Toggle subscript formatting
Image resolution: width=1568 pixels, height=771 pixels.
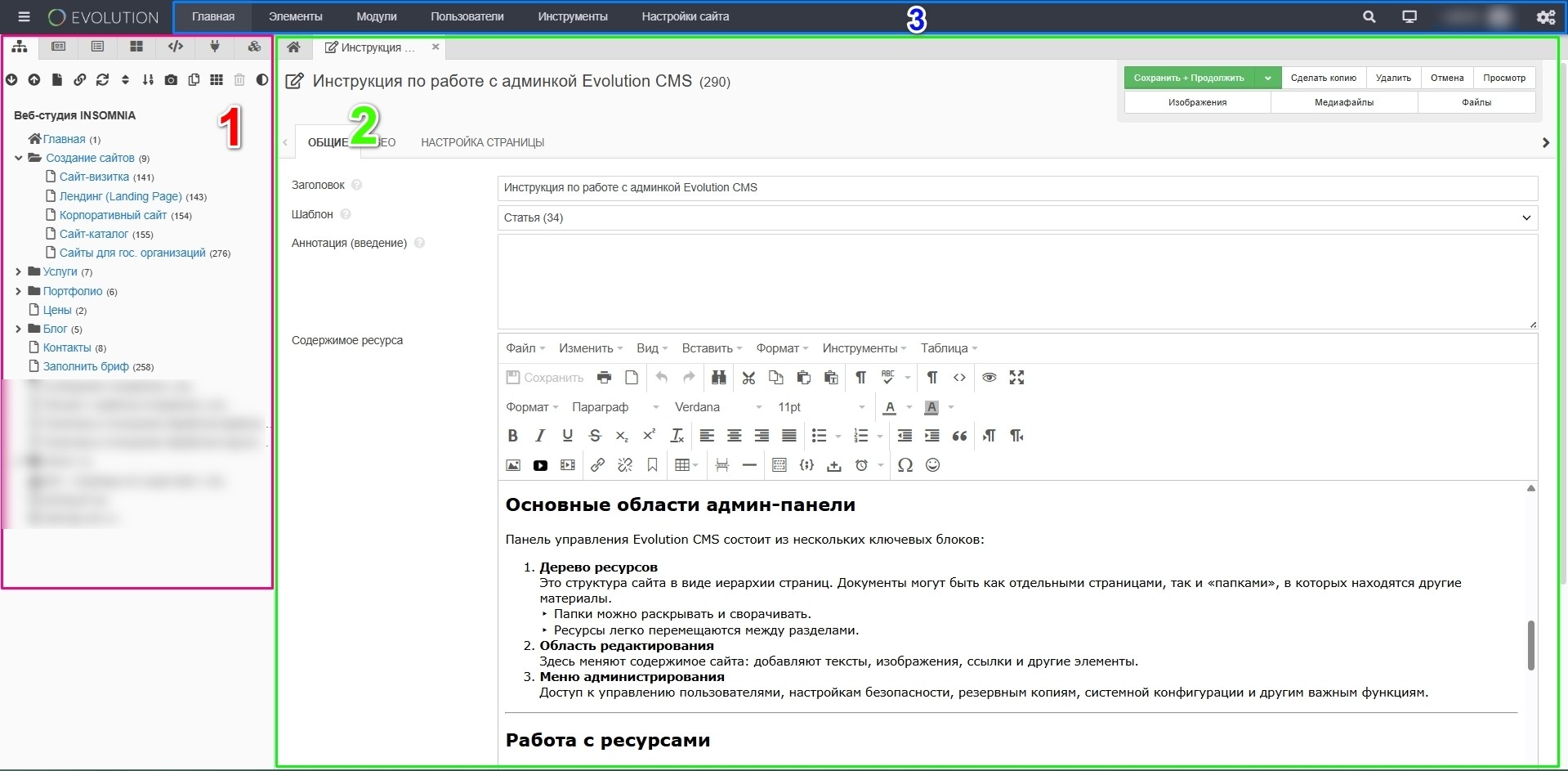[x=622, y=436]
